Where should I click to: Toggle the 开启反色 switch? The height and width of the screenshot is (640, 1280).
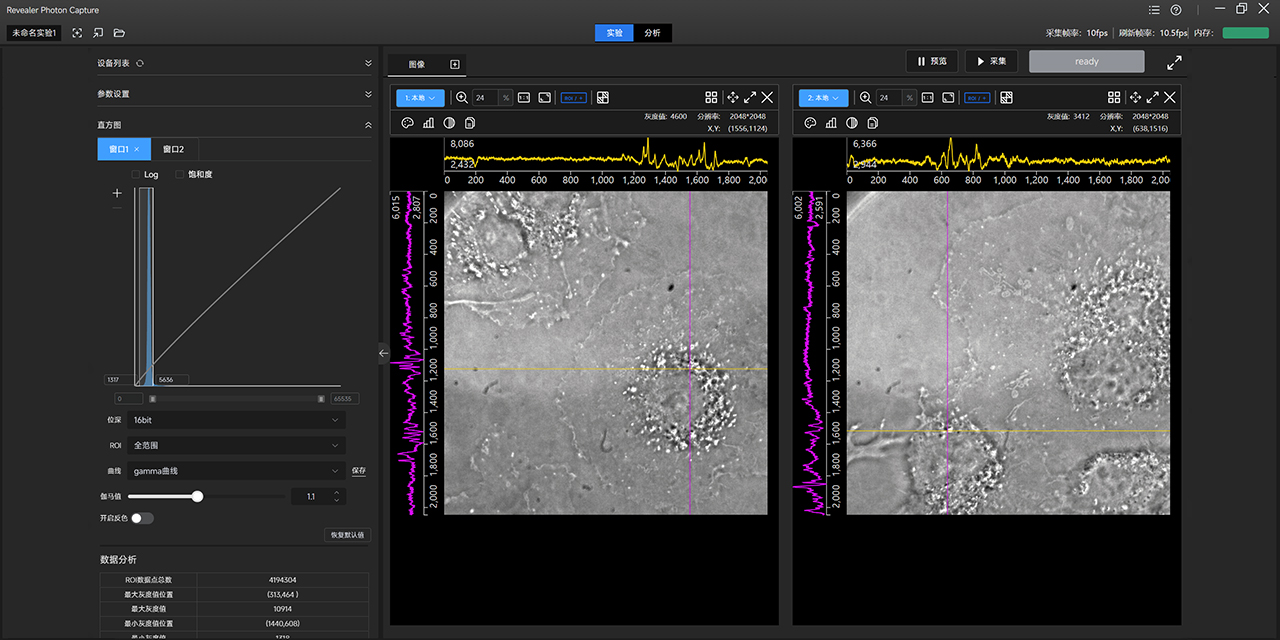[141, 518]
